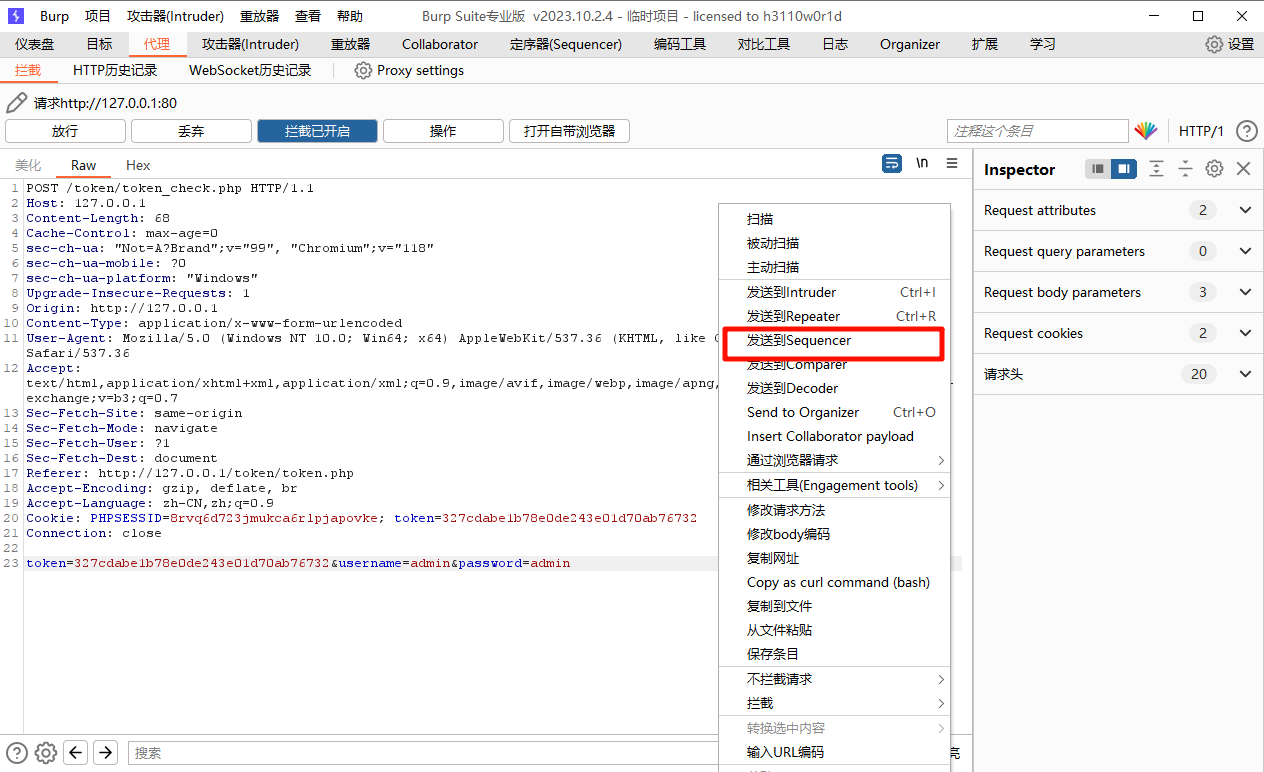This screenshot has width=1264, height=772.
Task: Switch the editor to the Hex view tab
Action: 138,165
